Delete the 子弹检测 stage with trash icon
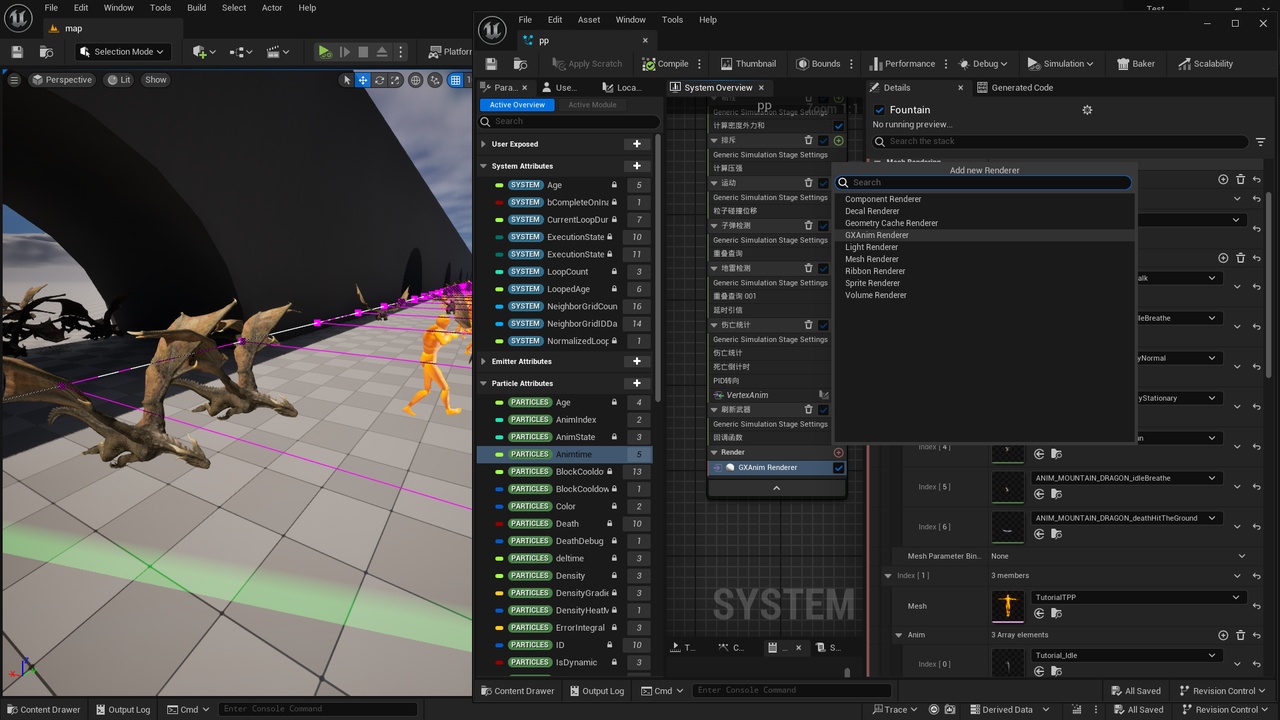The image size is (1280, 720). [809, 226]
